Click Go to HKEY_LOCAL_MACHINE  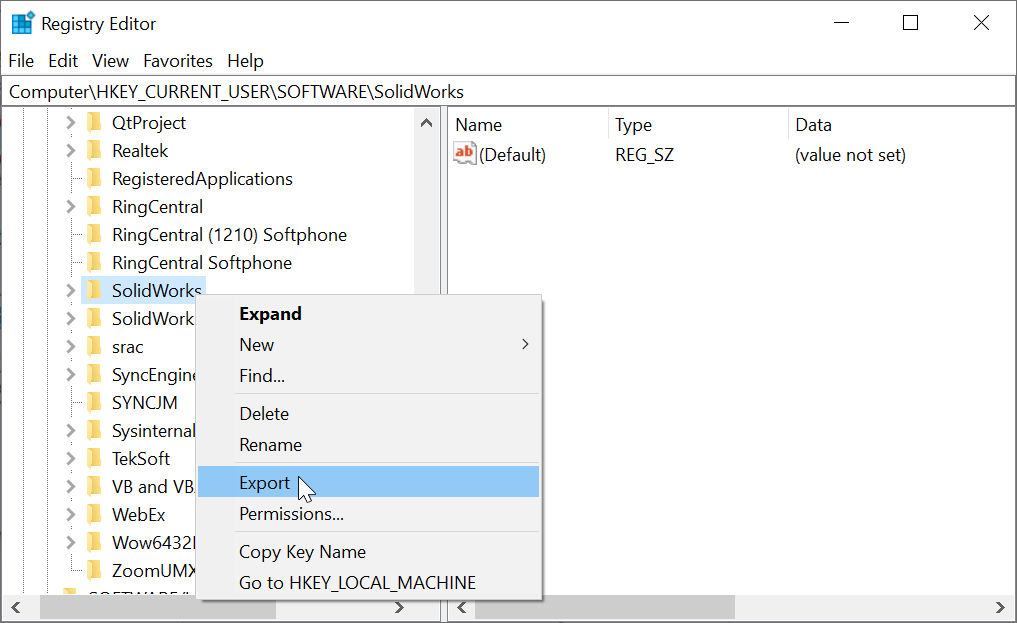[356, 582]
